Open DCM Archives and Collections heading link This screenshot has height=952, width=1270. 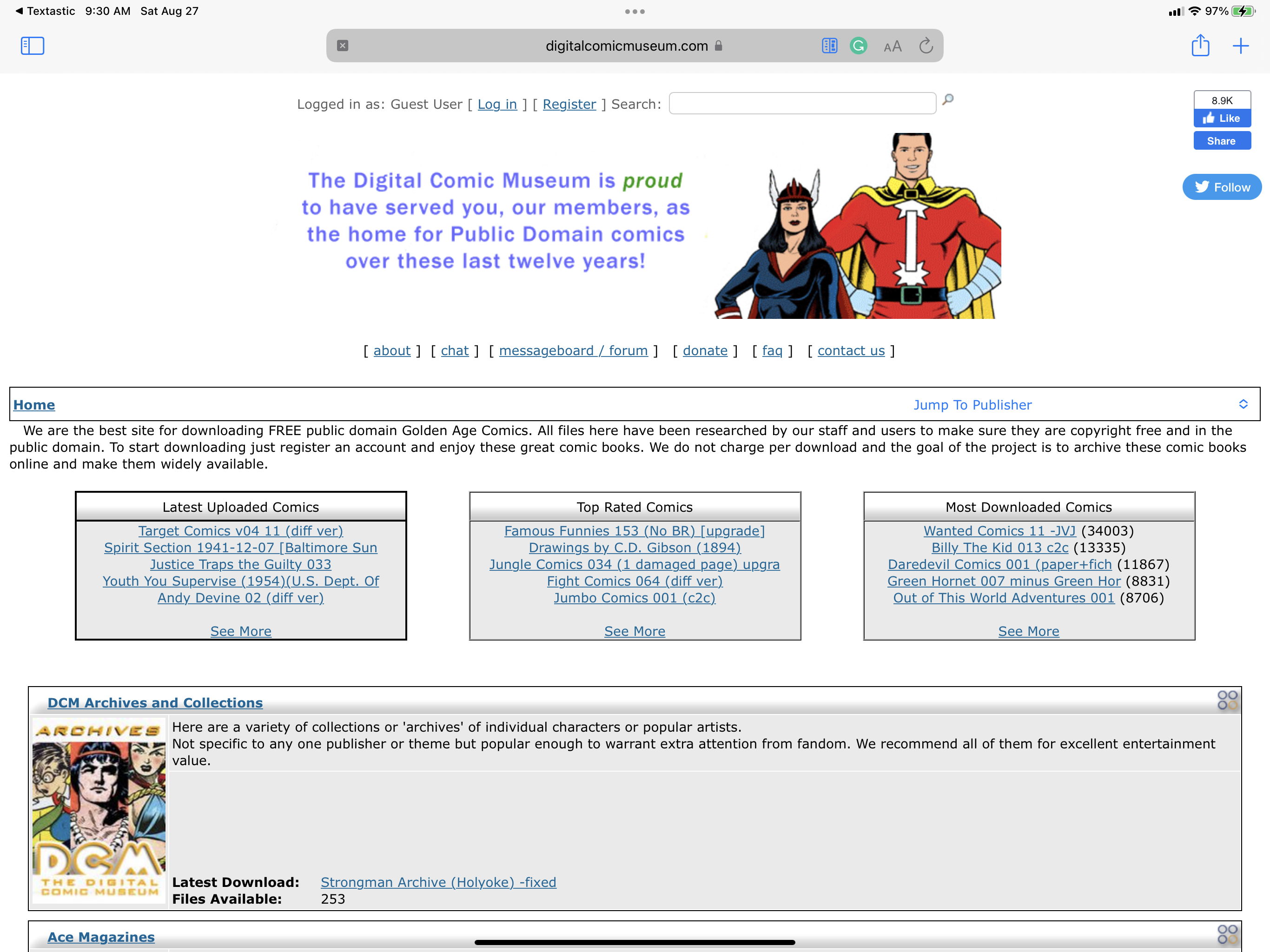[x=155, y=703]
